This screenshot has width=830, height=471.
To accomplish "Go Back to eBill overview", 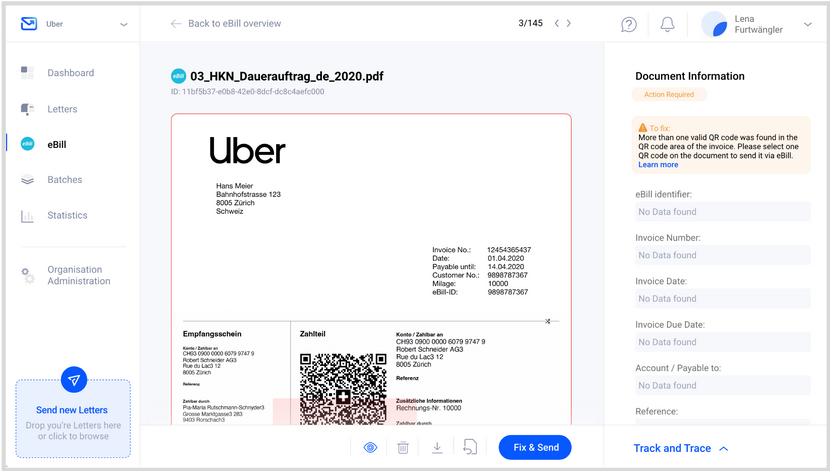I will [234, 23].
